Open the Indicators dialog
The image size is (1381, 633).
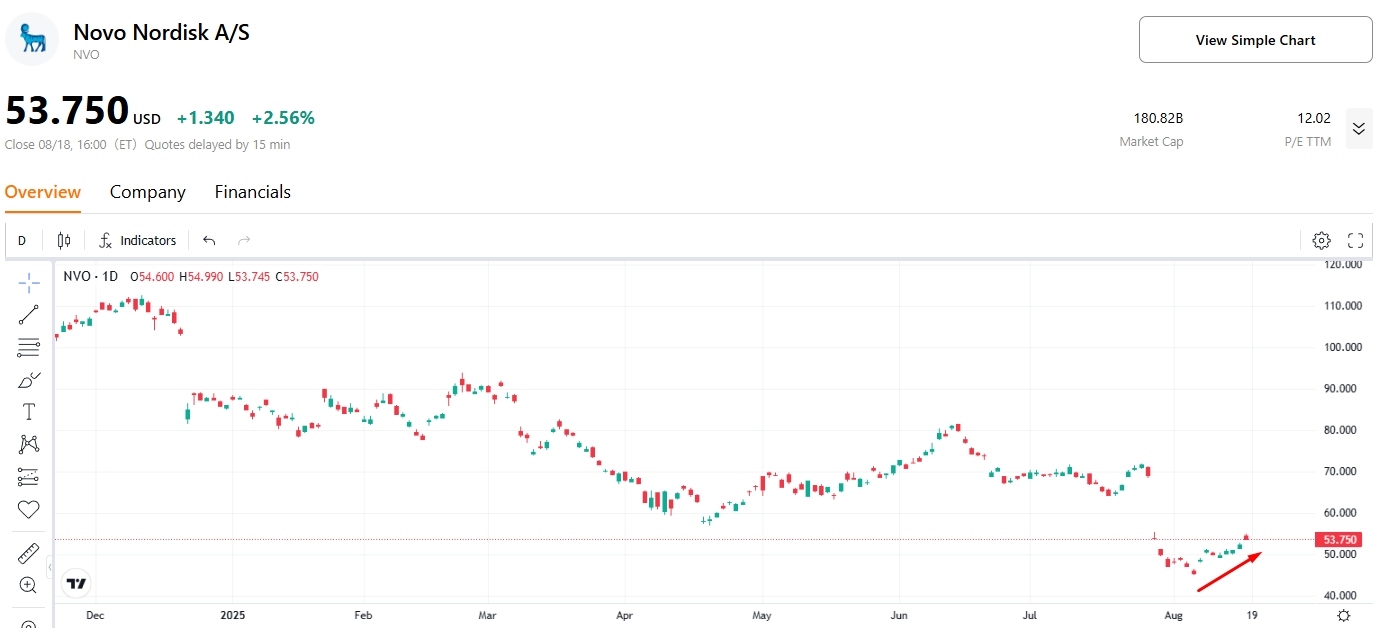[x=138, y=240]
